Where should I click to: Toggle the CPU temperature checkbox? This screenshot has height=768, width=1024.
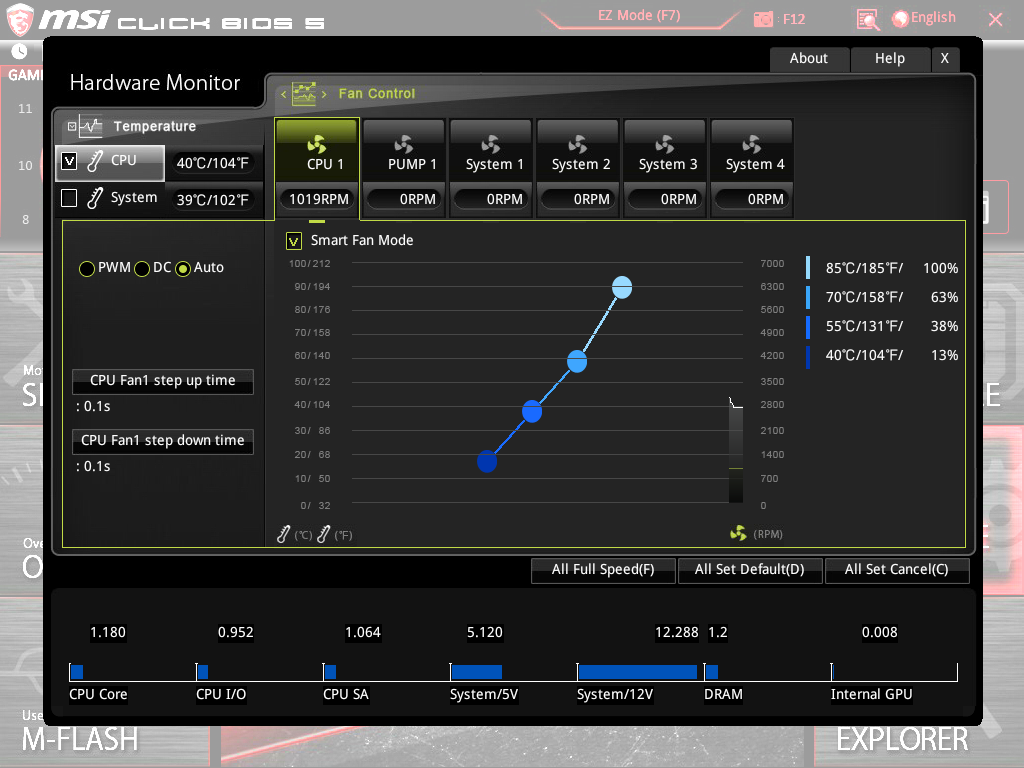69,161
